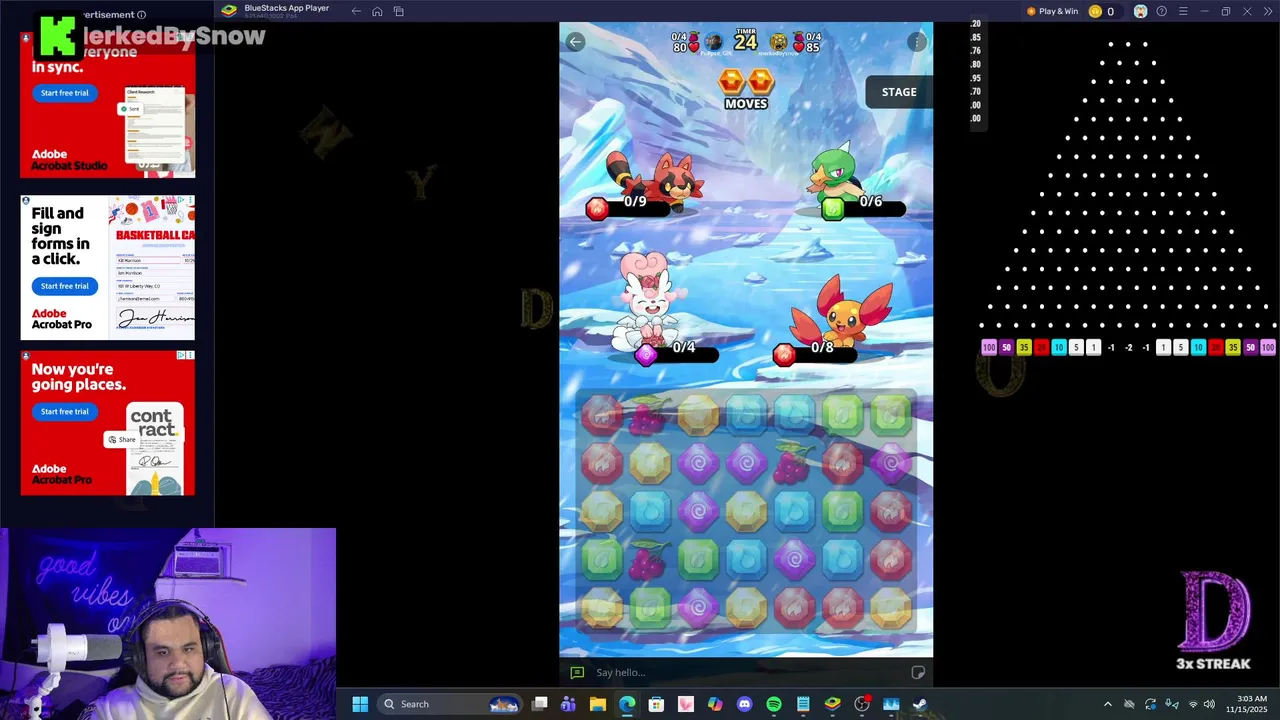Screen dimensions: 1280x720
Task: Tap the STAGE button
Action: pyautogui.click(x=898, y=92)
